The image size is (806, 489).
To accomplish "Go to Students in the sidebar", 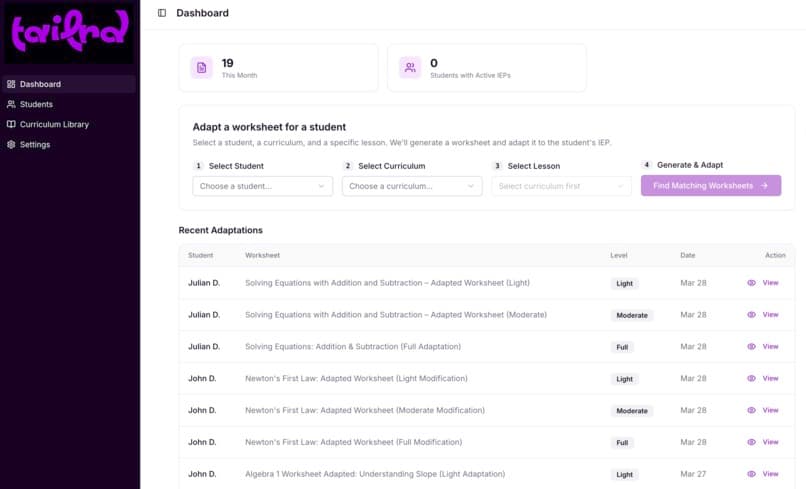I will pos(69,104).
